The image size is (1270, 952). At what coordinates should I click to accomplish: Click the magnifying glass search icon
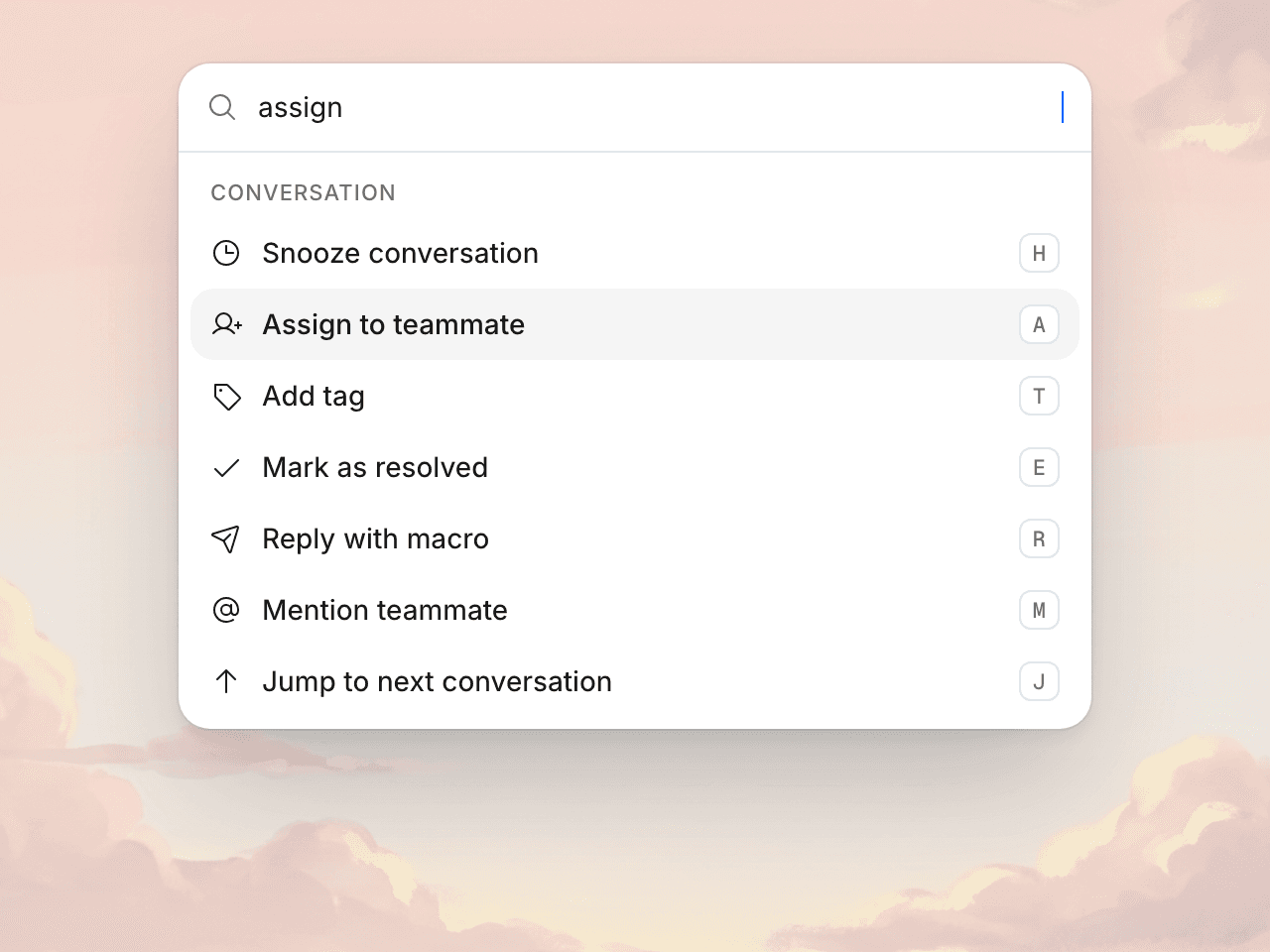point(222,107)
